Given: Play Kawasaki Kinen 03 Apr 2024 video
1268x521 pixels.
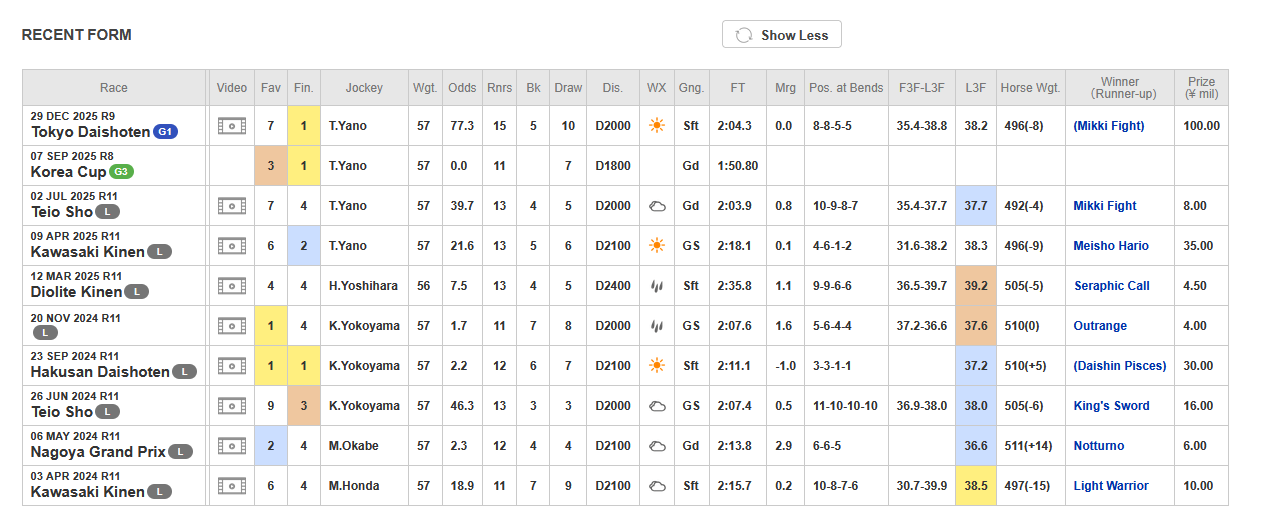Looking at the screenshot, I should click(x=231, y=486).
